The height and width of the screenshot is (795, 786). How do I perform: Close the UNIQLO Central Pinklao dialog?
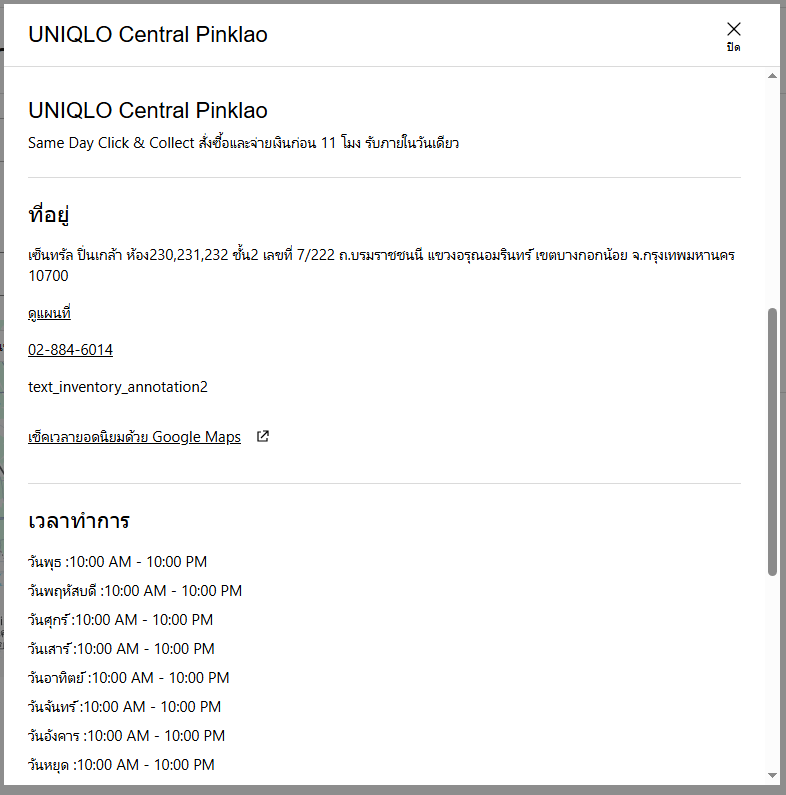click(734, 35)
